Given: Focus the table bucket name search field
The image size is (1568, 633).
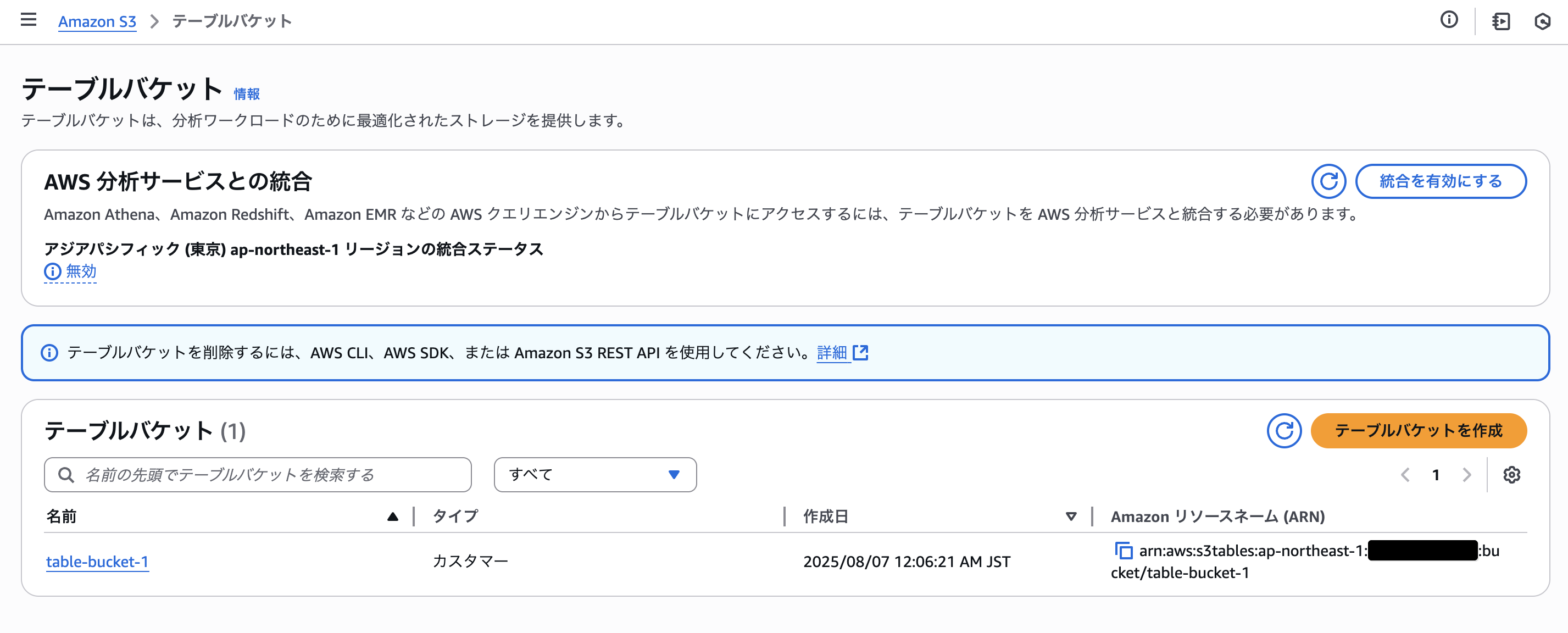Looking at the screenshot, I should pyautogui.click(x=258, y=475).
